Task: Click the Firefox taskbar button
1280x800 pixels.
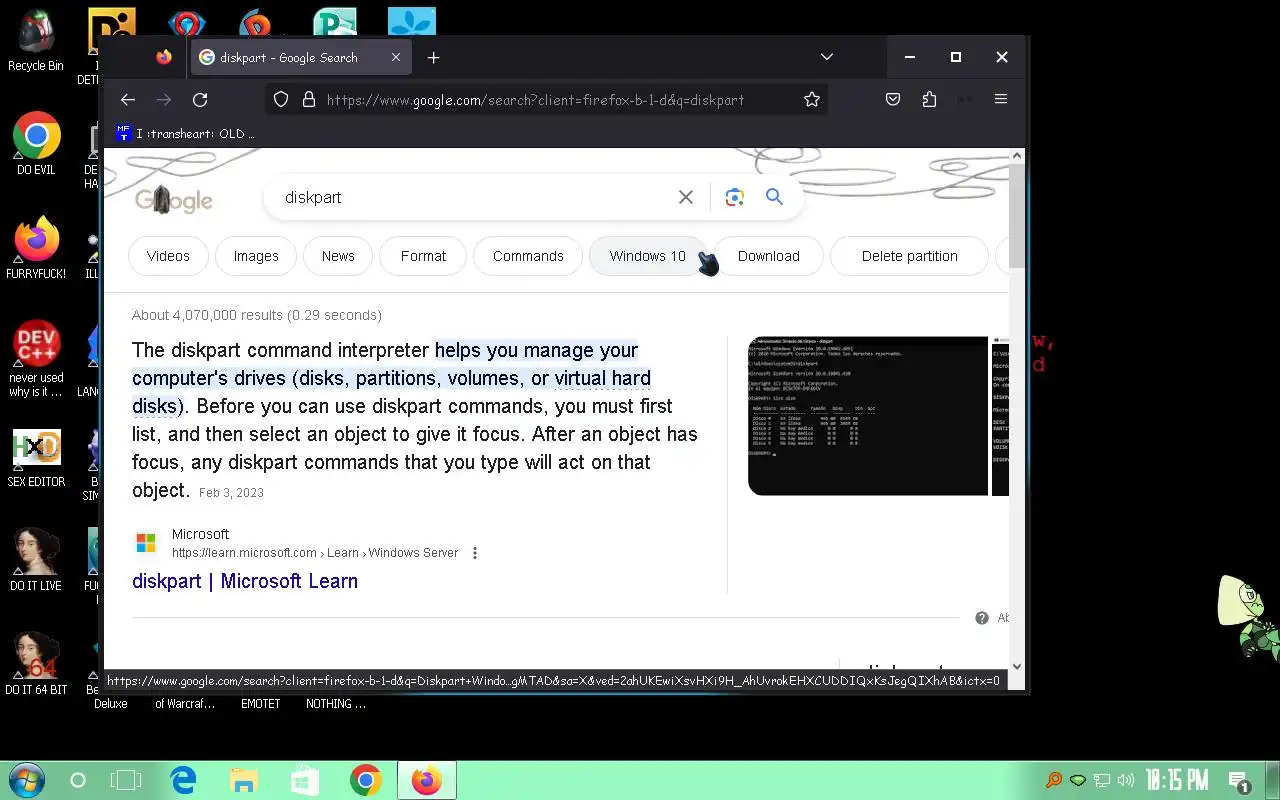Action: 427,780
